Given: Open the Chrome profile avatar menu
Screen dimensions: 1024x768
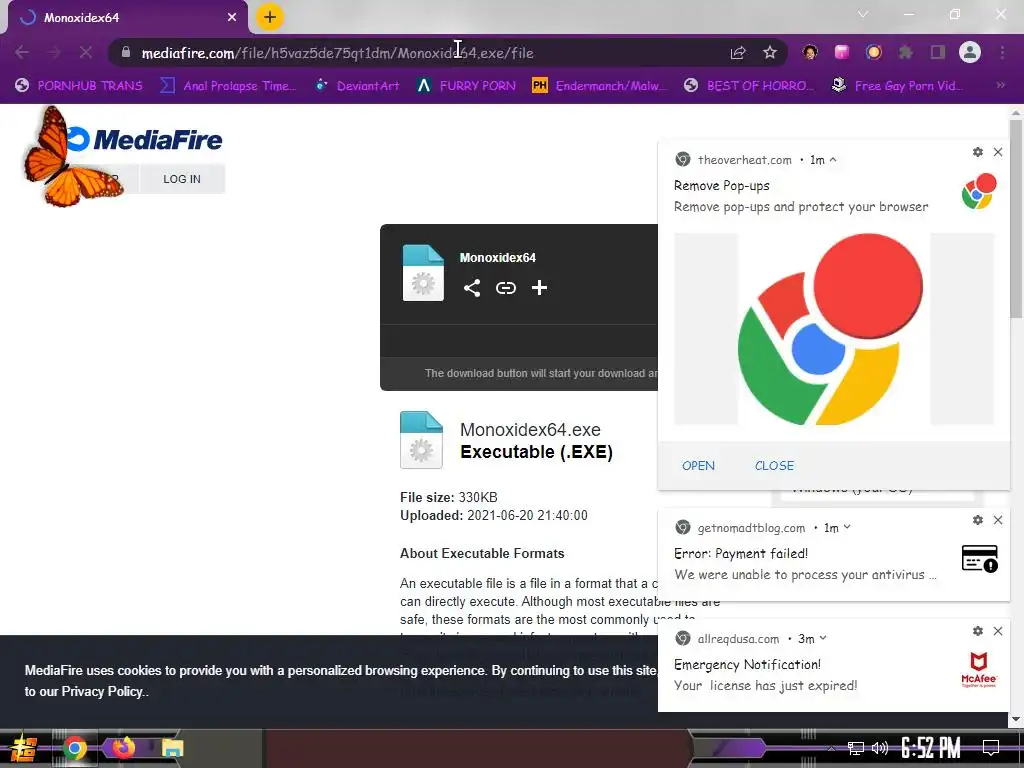Looking at the screenshot, I should point(970,52).
